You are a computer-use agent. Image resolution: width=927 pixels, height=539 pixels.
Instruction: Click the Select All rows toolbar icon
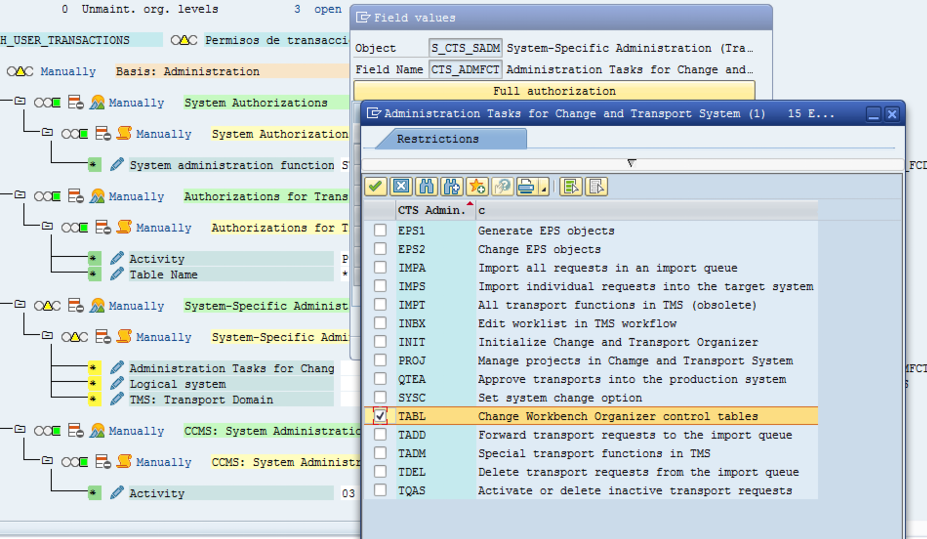(x=571, y=187)
